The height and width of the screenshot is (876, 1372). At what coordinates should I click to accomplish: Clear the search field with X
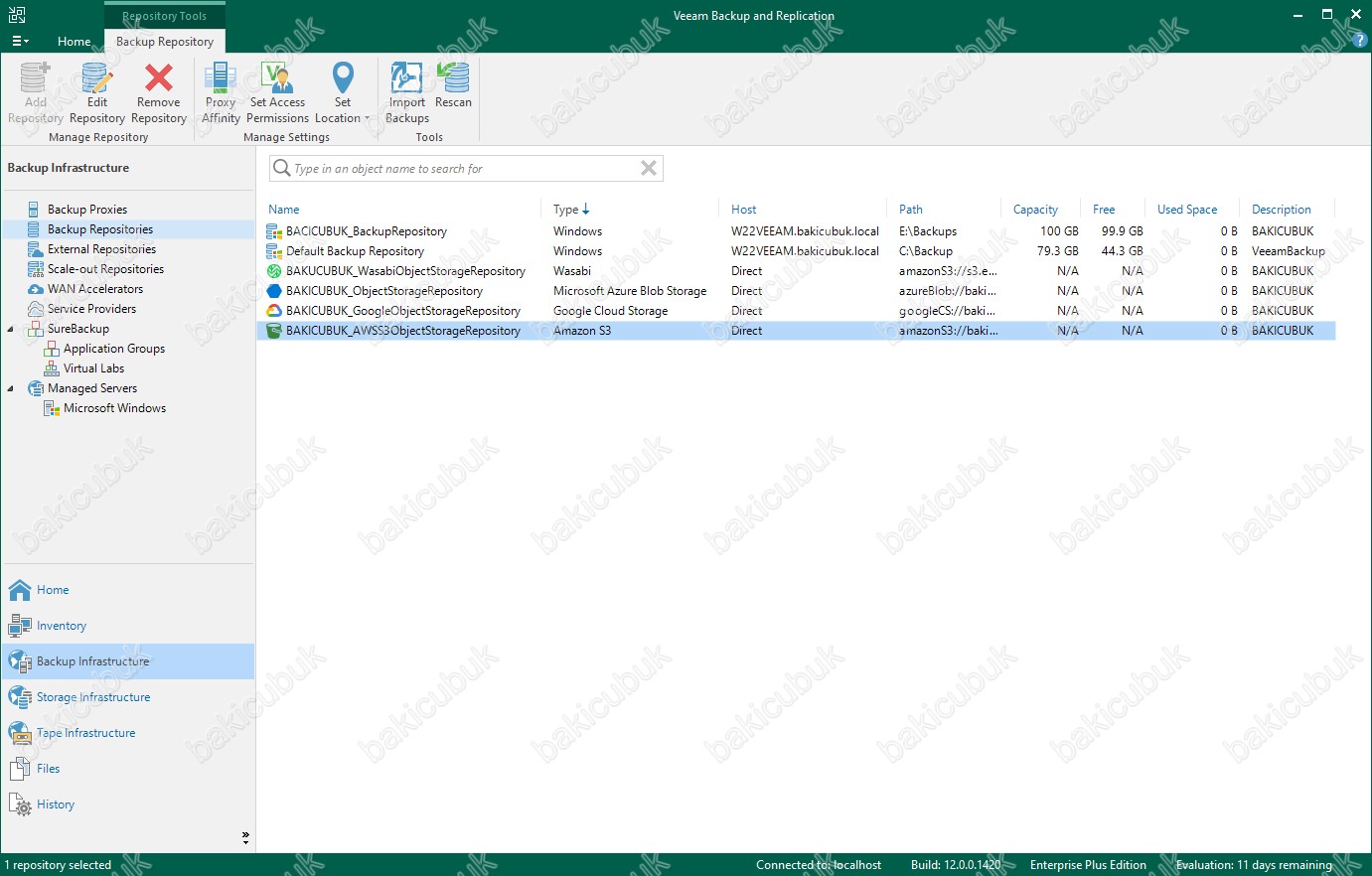pos(649,168)
